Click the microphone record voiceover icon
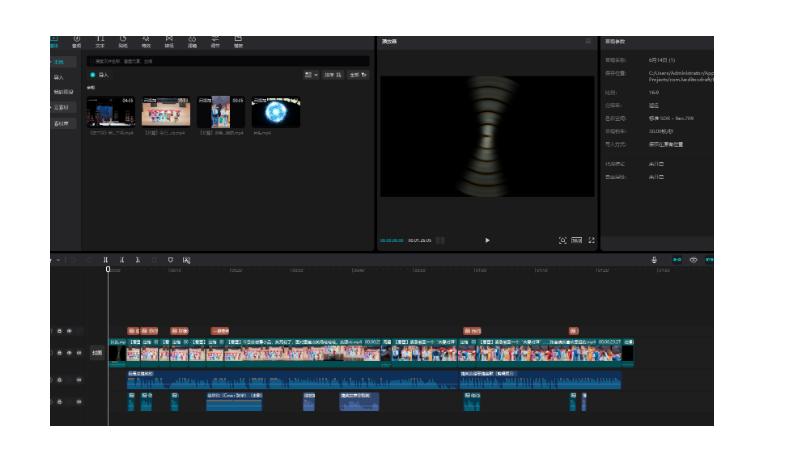Viewport: 800px width, 453px height. 654,260
